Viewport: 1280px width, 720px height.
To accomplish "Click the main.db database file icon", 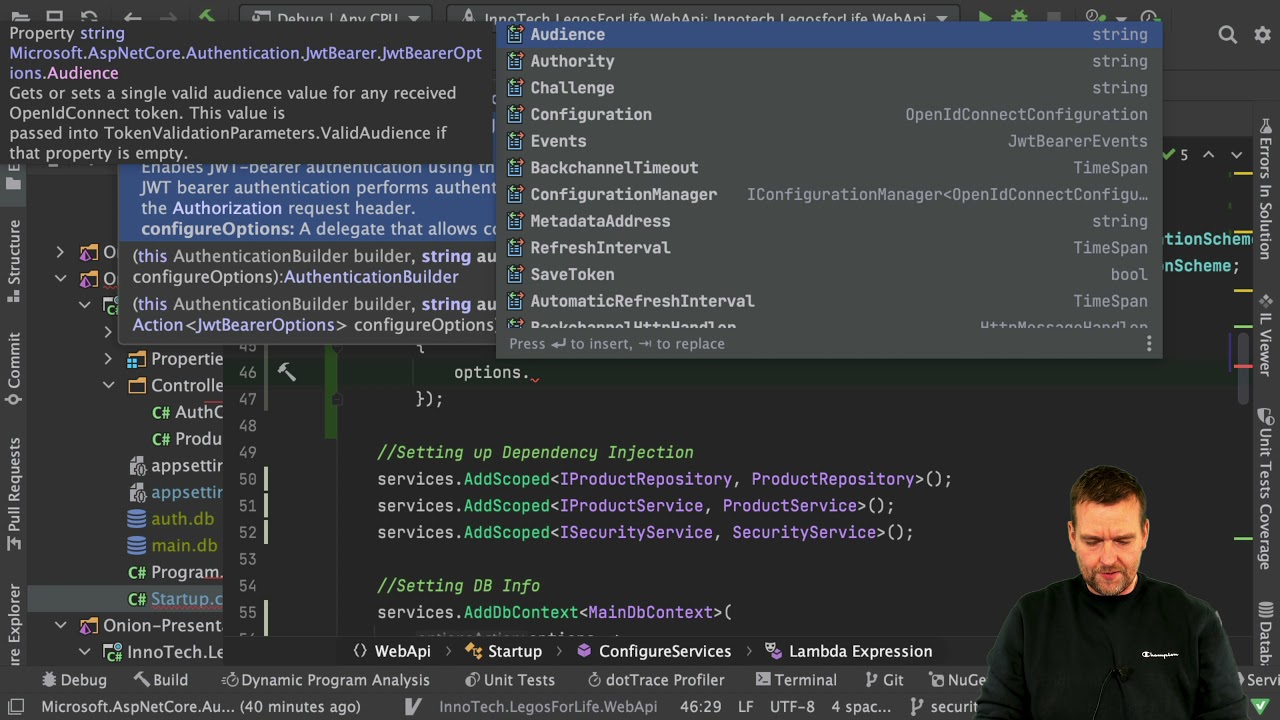I will pos(137,546).
